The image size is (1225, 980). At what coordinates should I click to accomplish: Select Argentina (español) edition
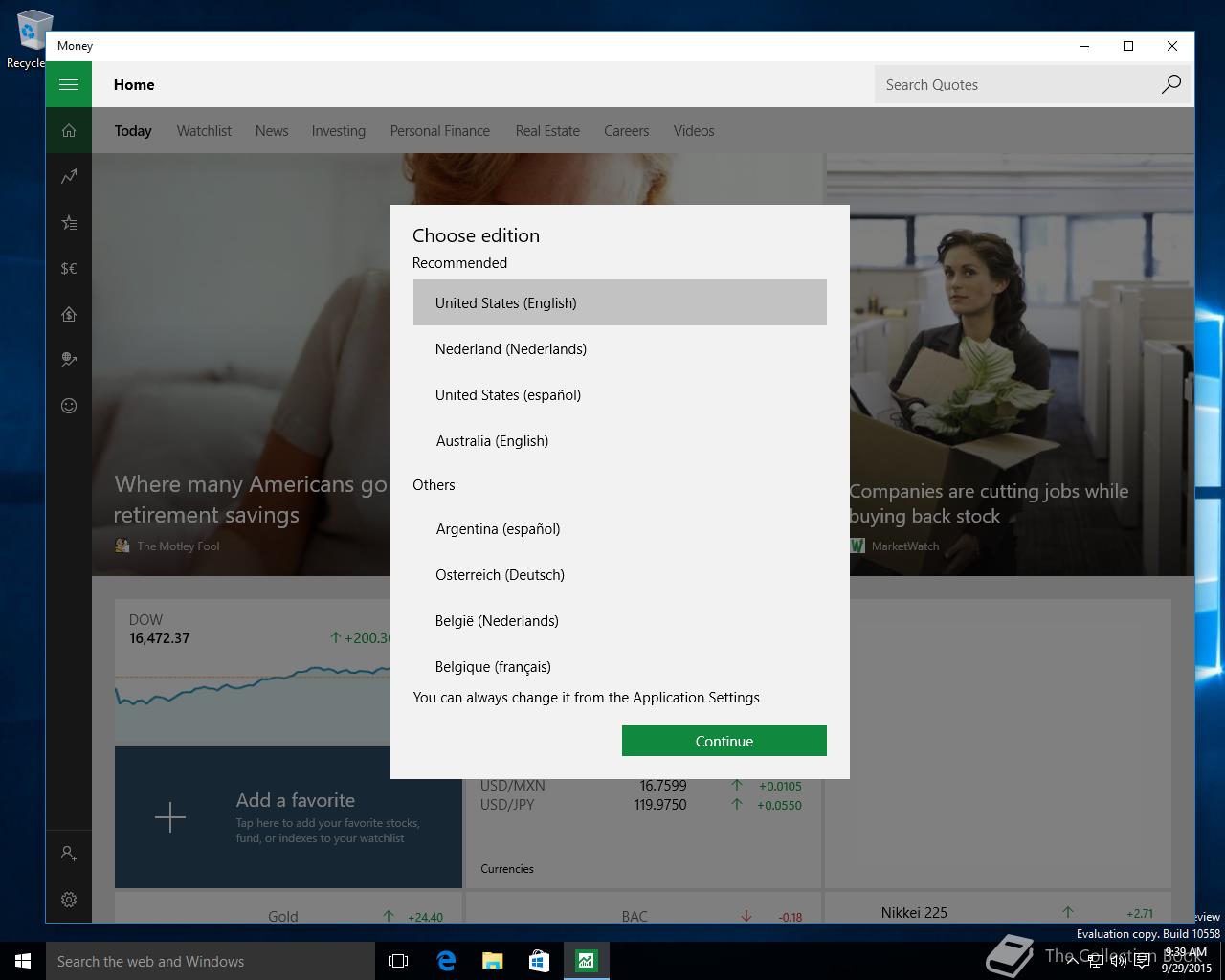point(620,528)
